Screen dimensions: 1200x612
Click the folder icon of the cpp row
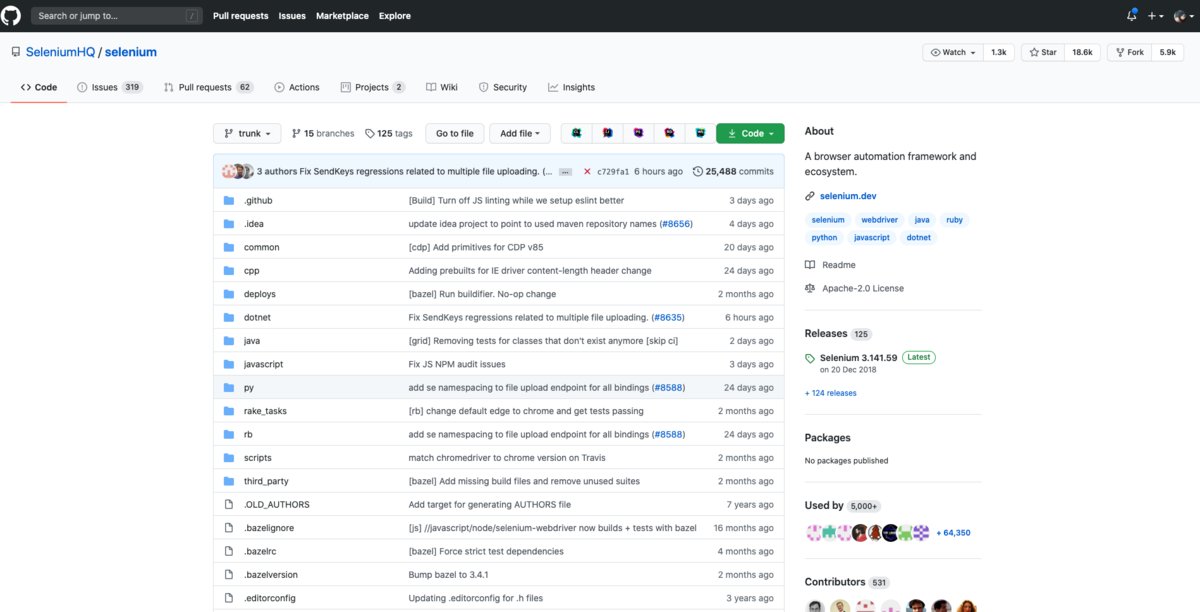click(229, 270)
